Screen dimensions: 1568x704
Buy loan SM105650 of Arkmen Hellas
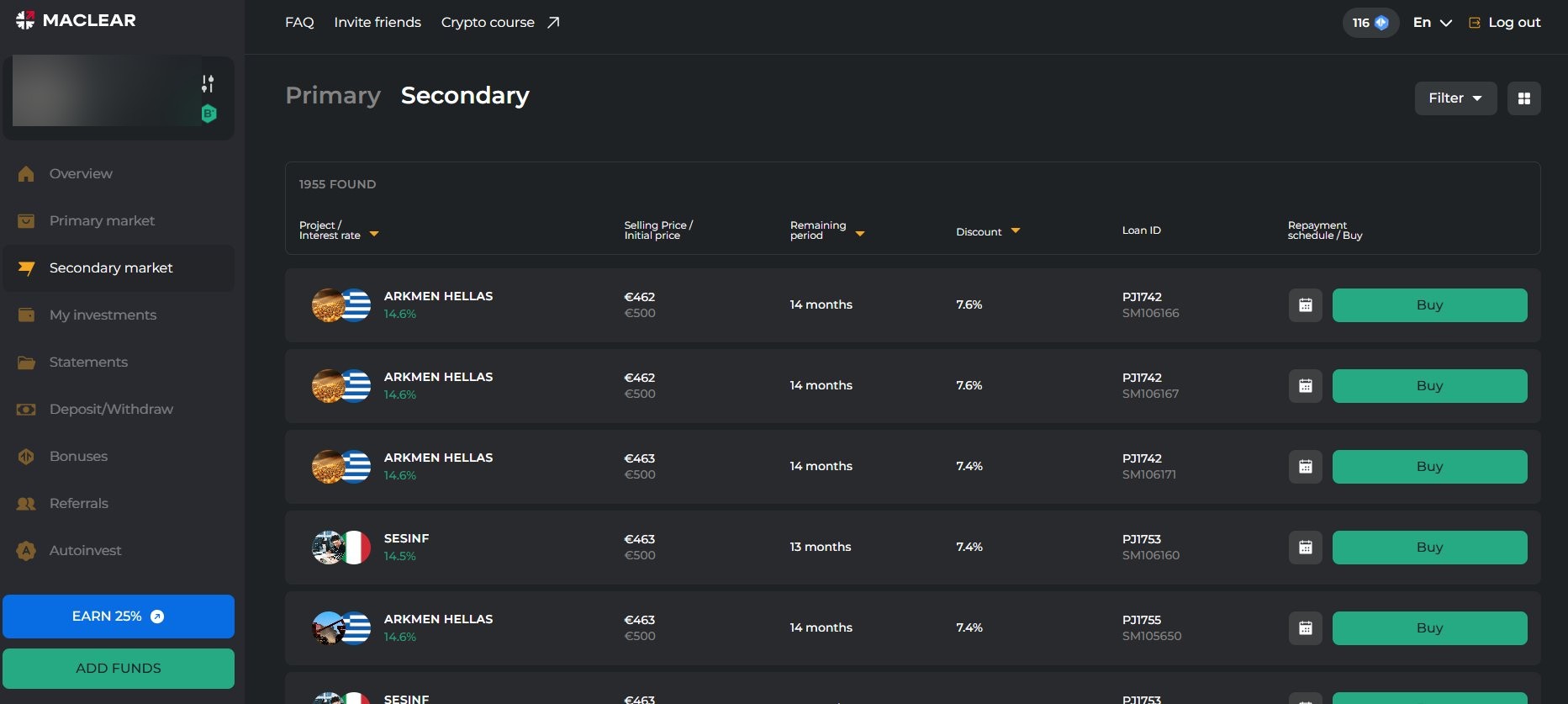point(1429,628)
